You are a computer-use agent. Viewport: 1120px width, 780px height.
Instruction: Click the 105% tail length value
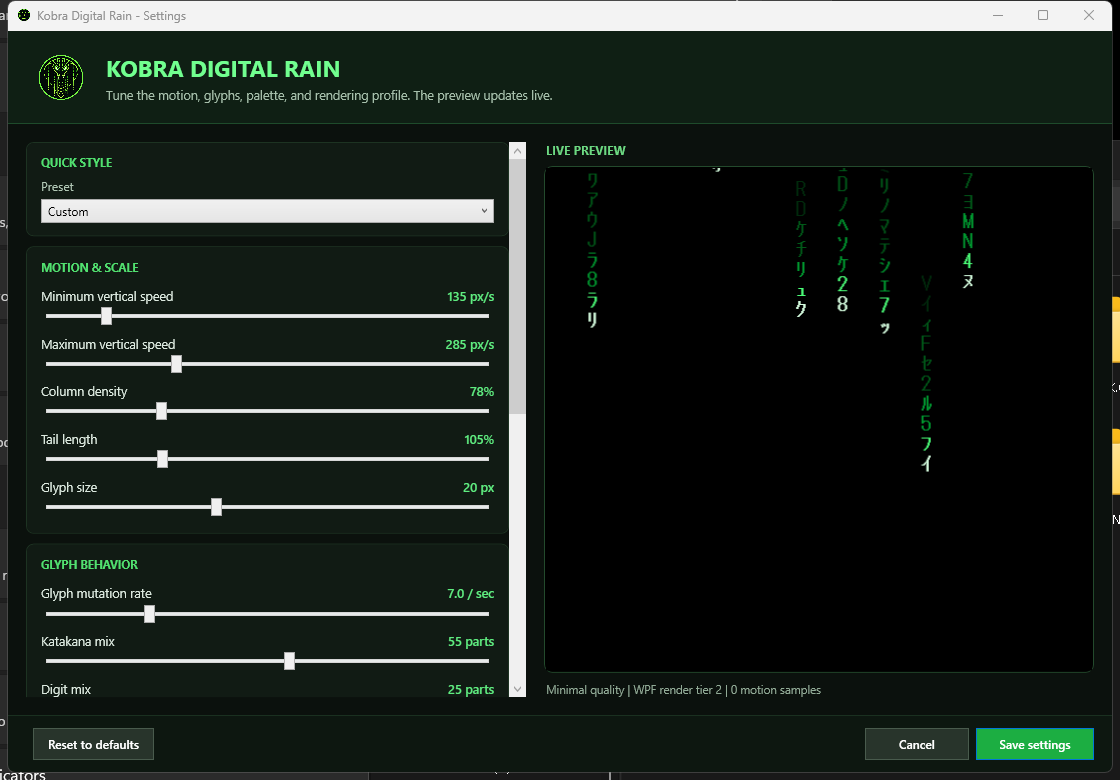479,439
